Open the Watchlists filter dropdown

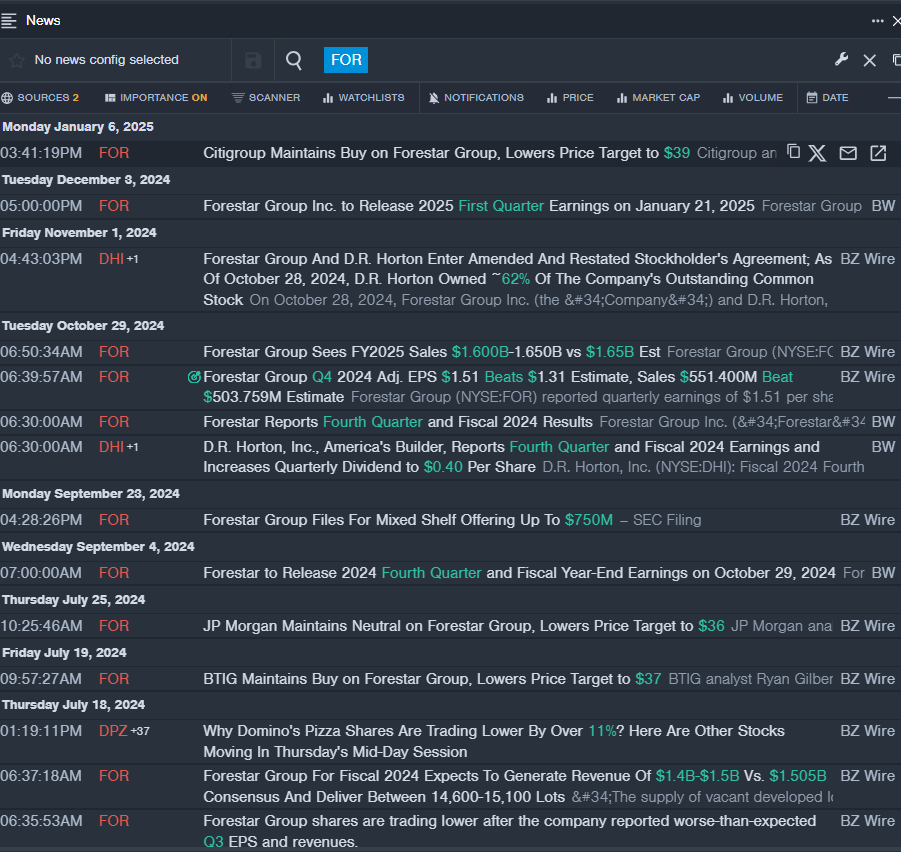tap(363, 98)
